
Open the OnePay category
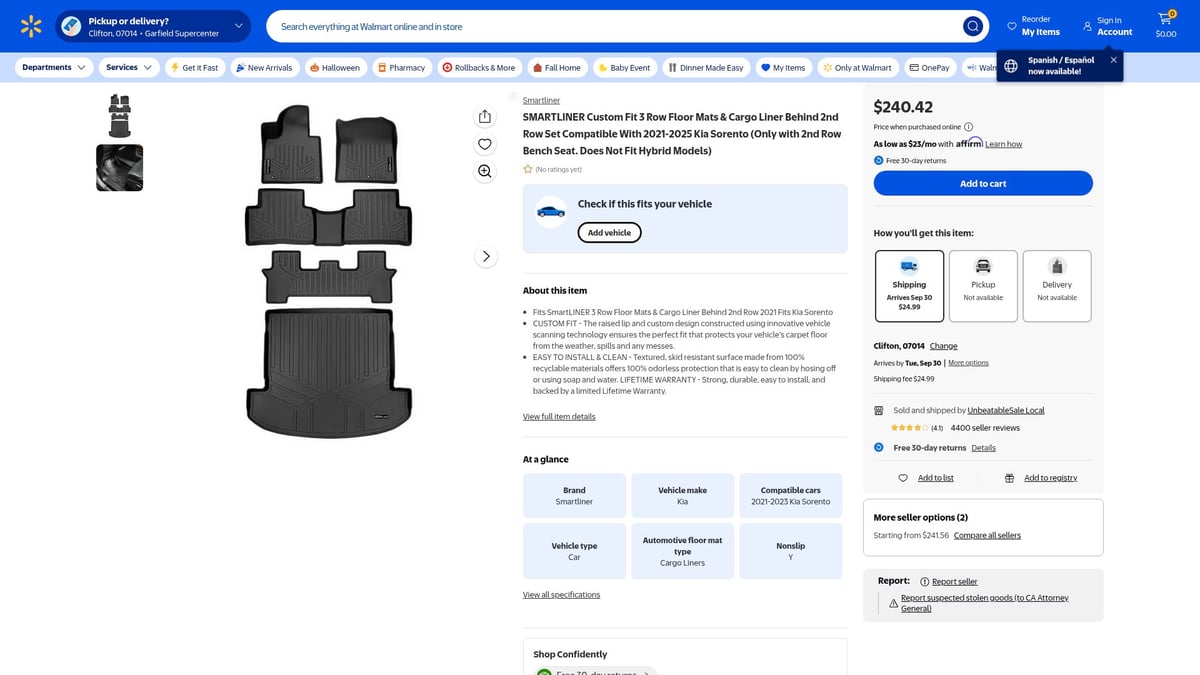(x=930, y=68)
